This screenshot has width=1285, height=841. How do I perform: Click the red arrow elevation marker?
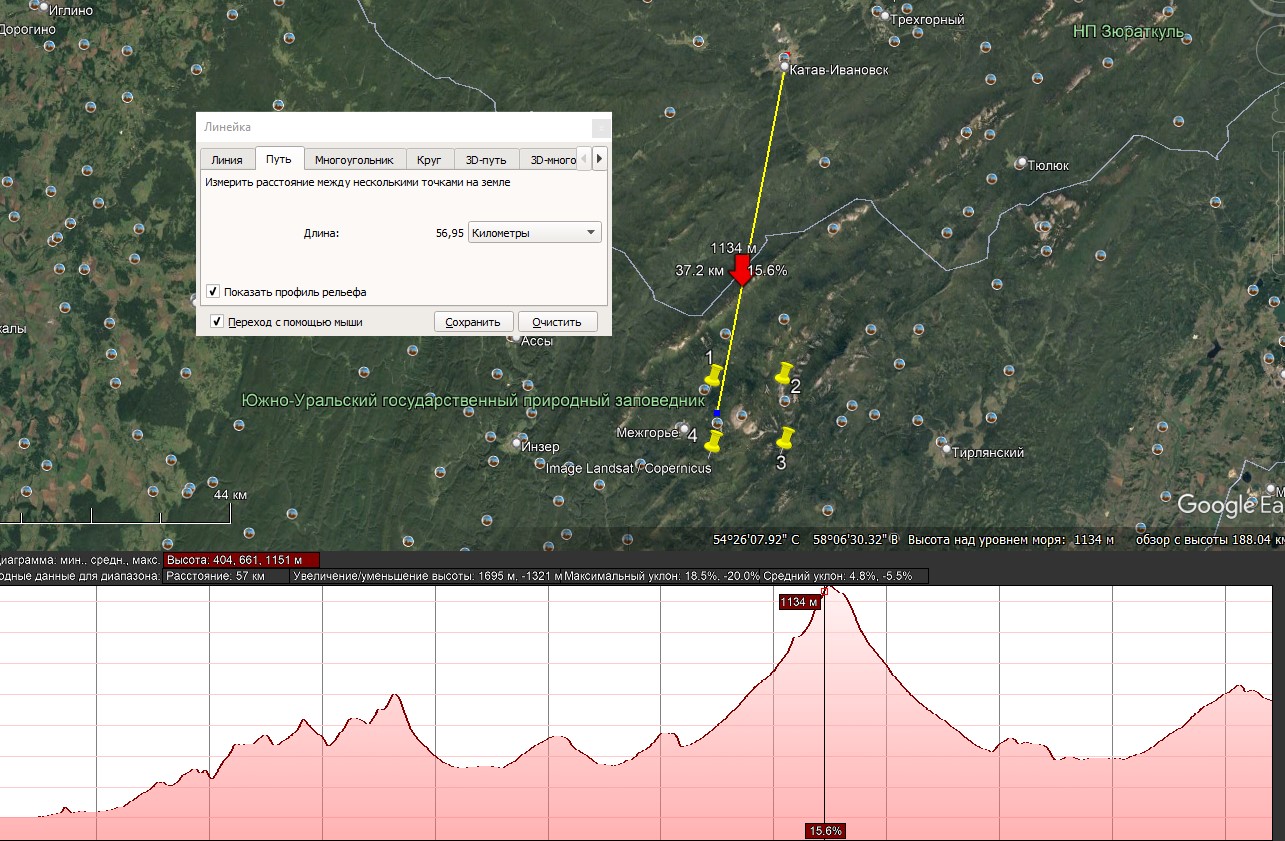[x=741, y=270]
